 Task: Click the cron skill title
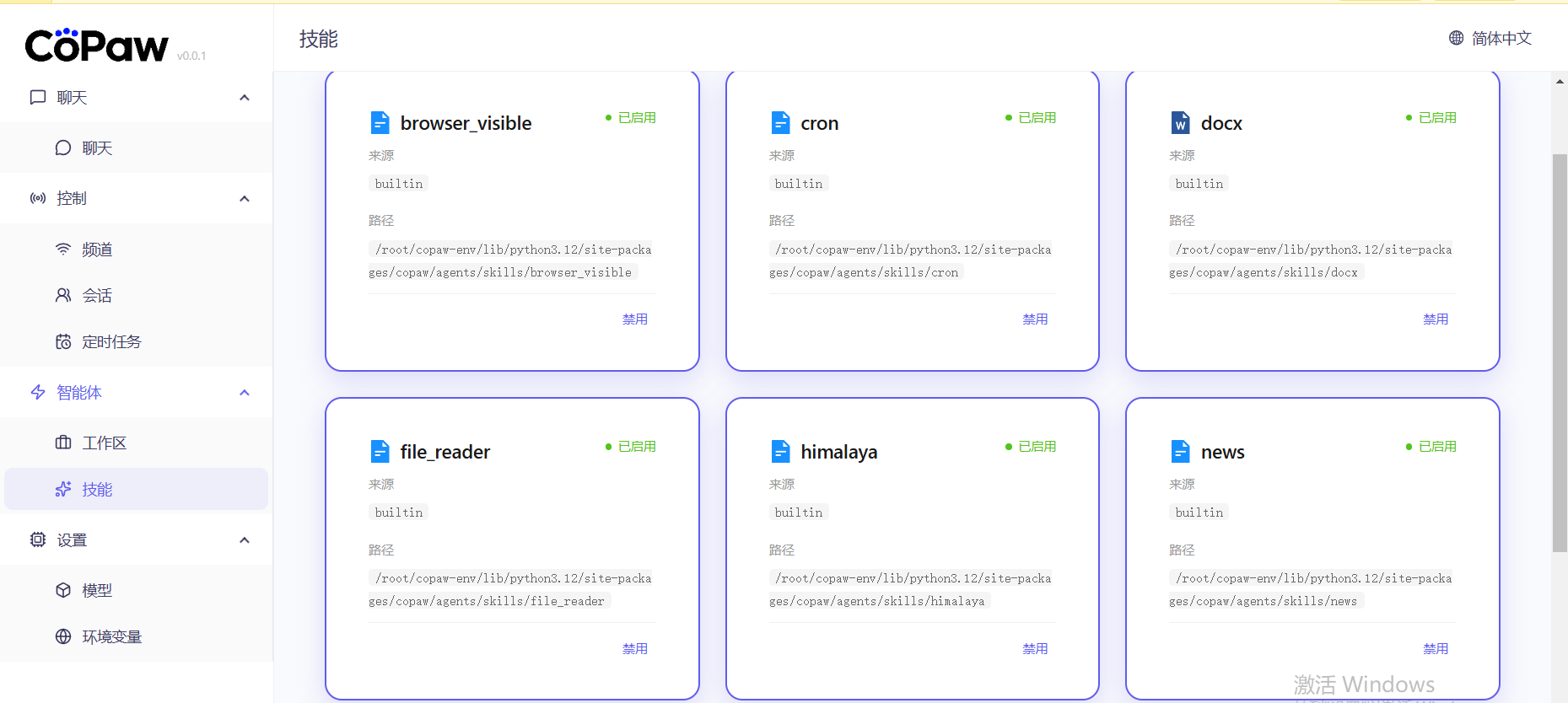pos(819,123)
